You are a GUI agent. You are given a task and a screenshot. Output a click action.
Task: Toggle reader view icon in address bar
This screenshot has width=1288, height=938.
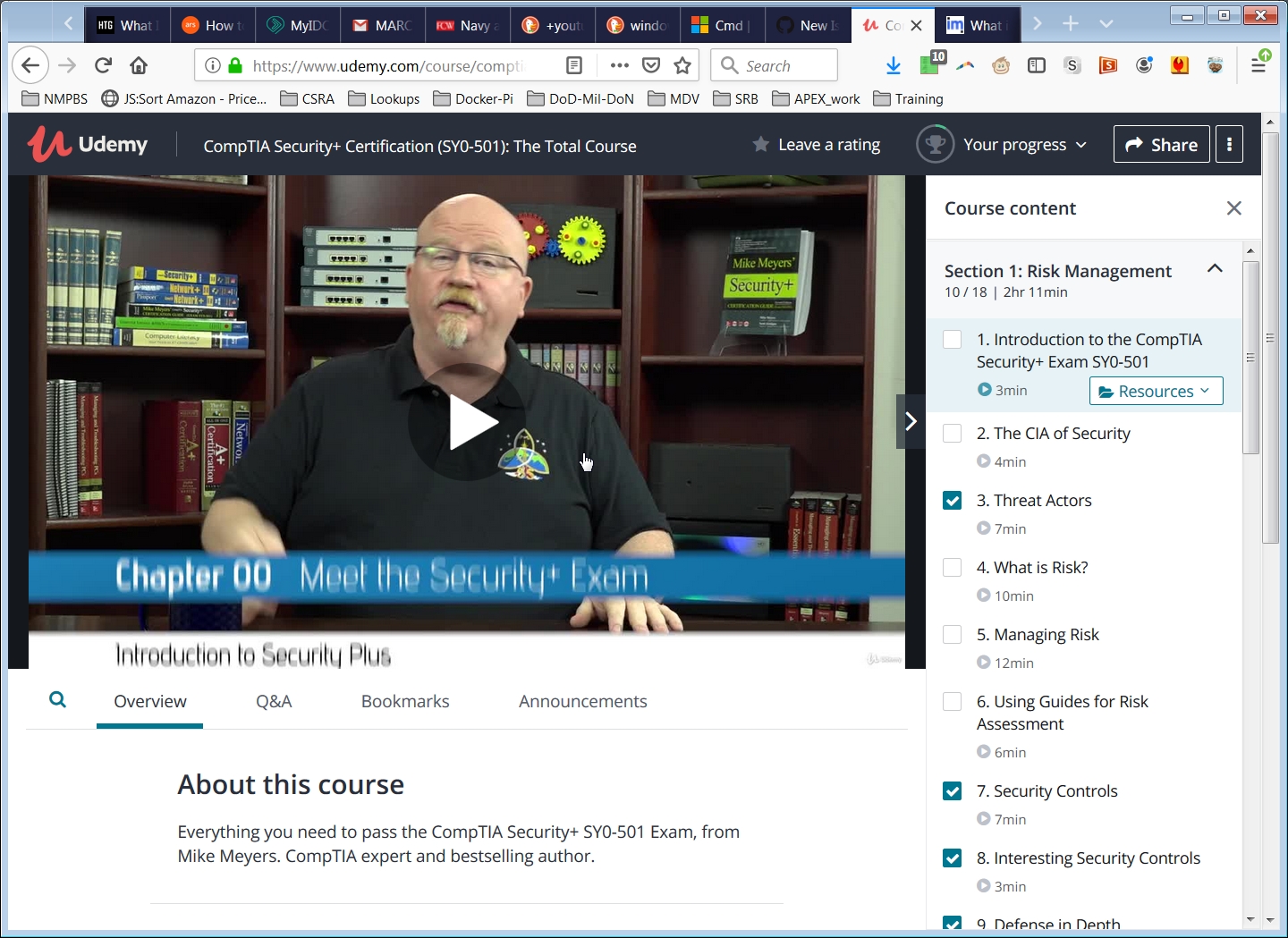[x=574, y=65]
